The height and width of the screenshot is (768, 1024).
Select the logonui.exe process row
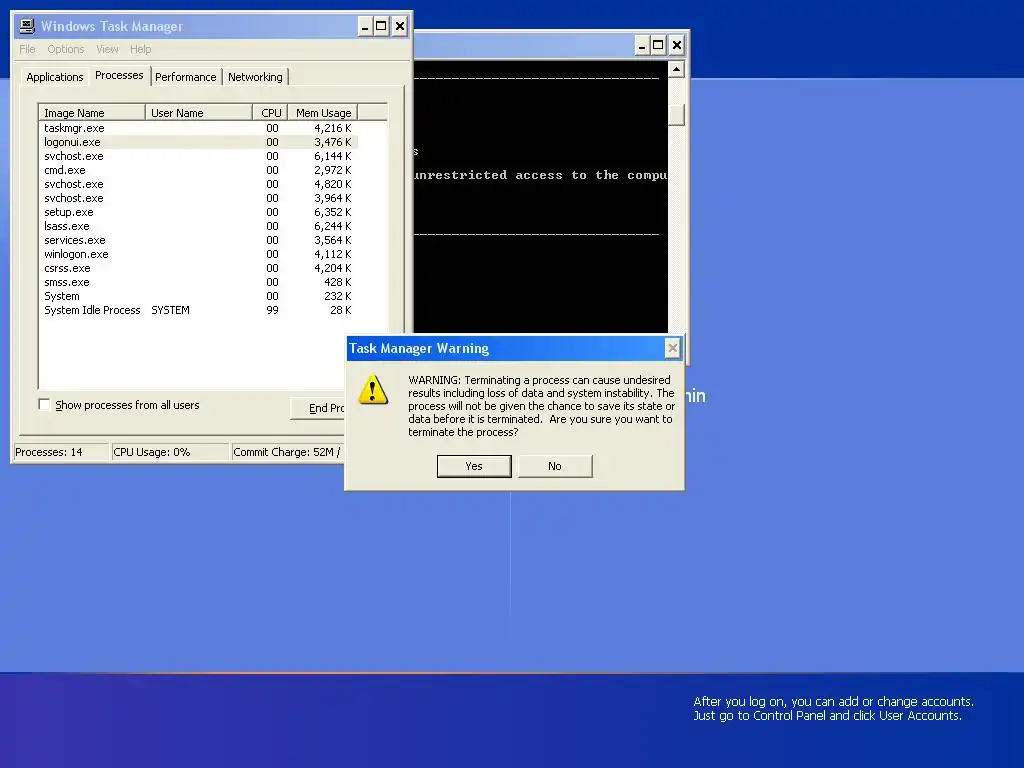pyautogui.click(x=198, y=142)
